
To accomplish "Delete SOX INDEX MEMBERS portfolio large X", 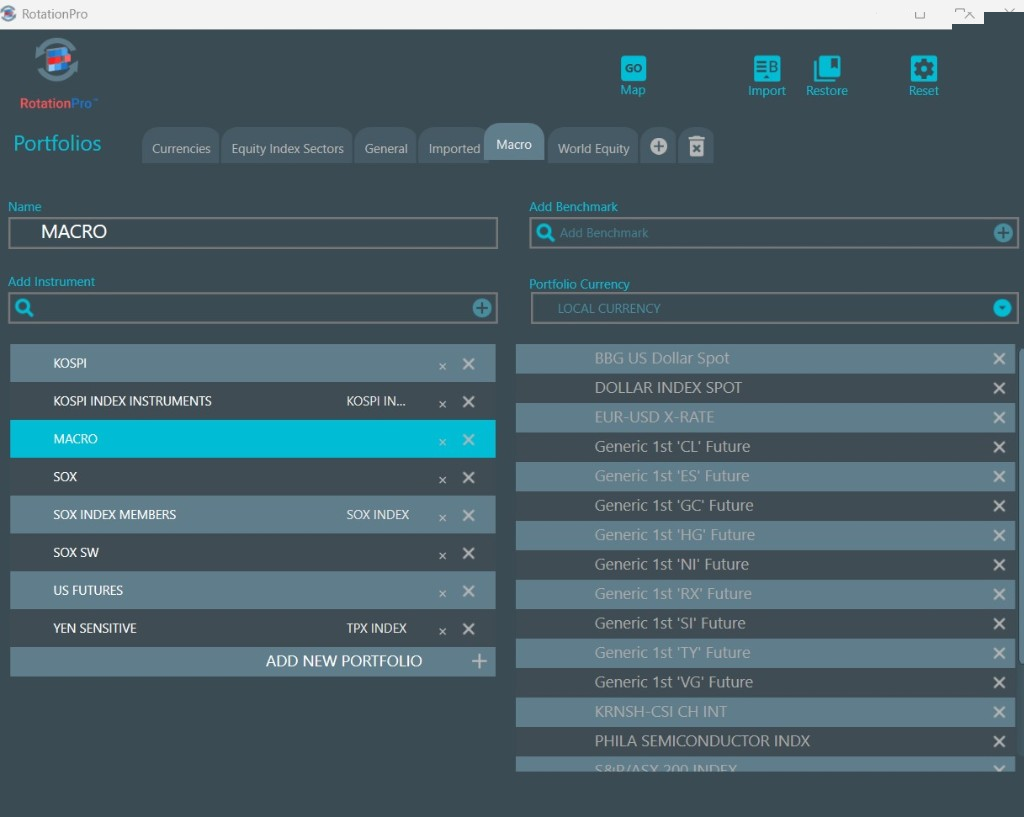I will (468, 515).
